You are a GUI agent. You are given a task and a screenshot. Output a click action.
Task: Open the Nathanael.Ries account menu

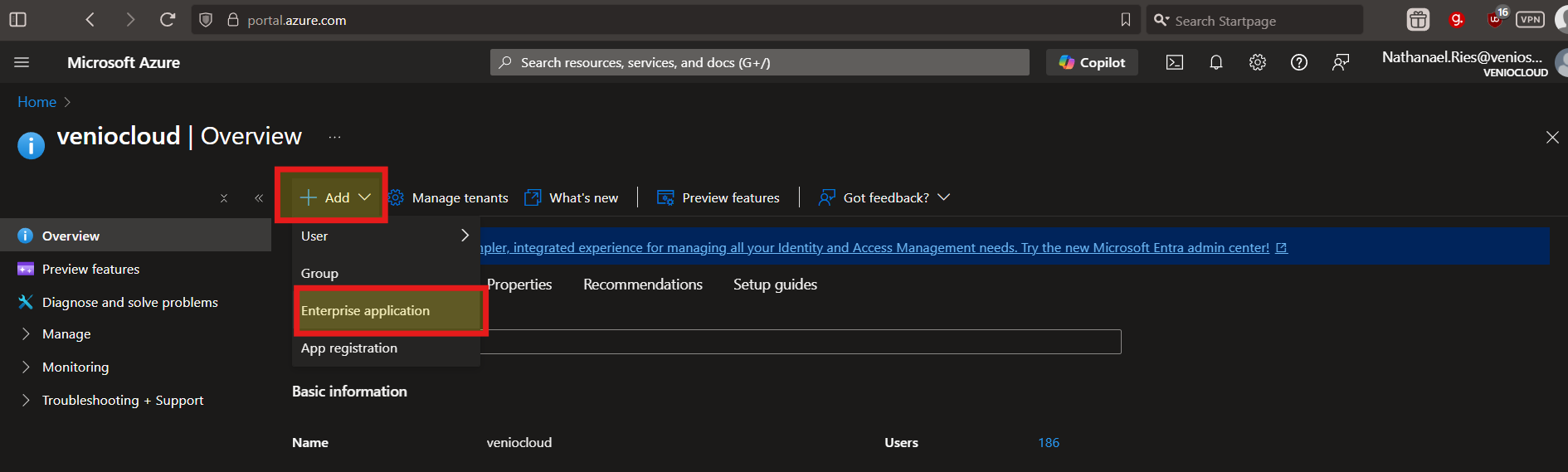pos(1473,63)
